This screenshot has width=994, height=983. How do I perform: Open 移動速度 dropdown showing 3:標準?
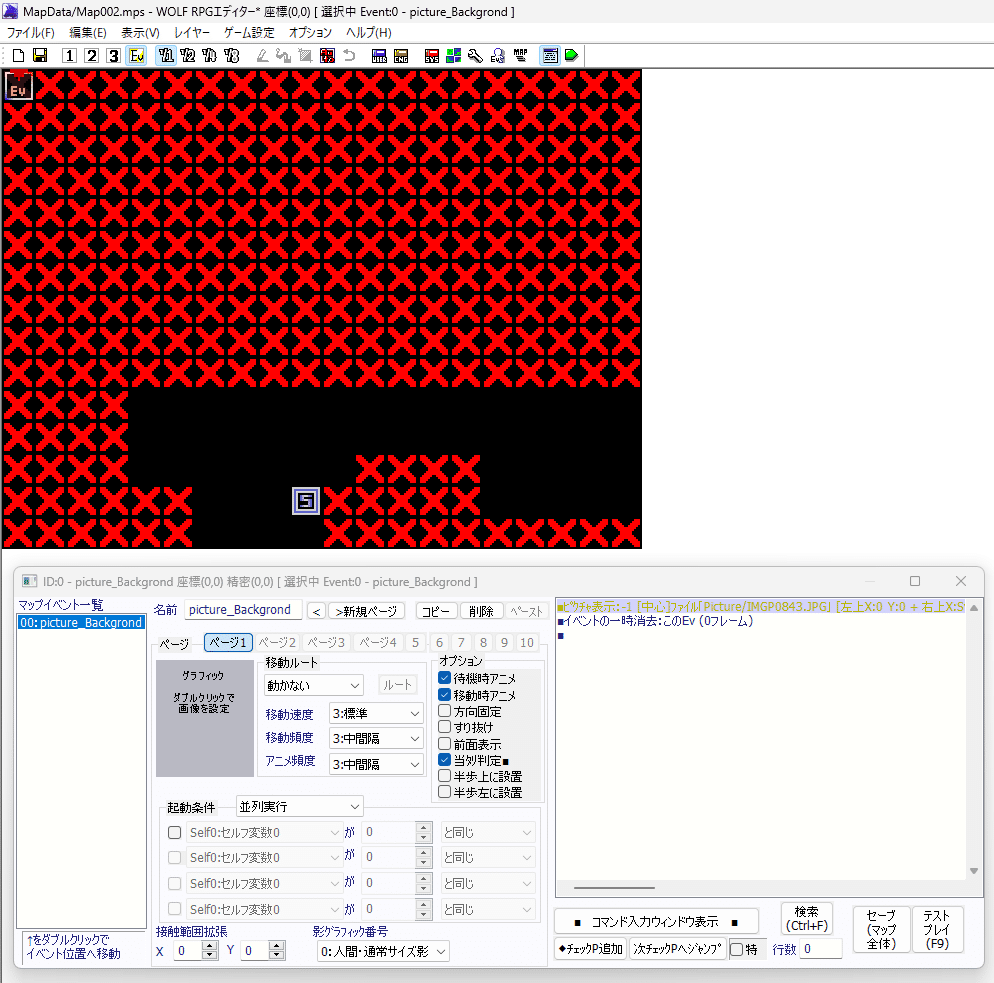tap(376, 714)
